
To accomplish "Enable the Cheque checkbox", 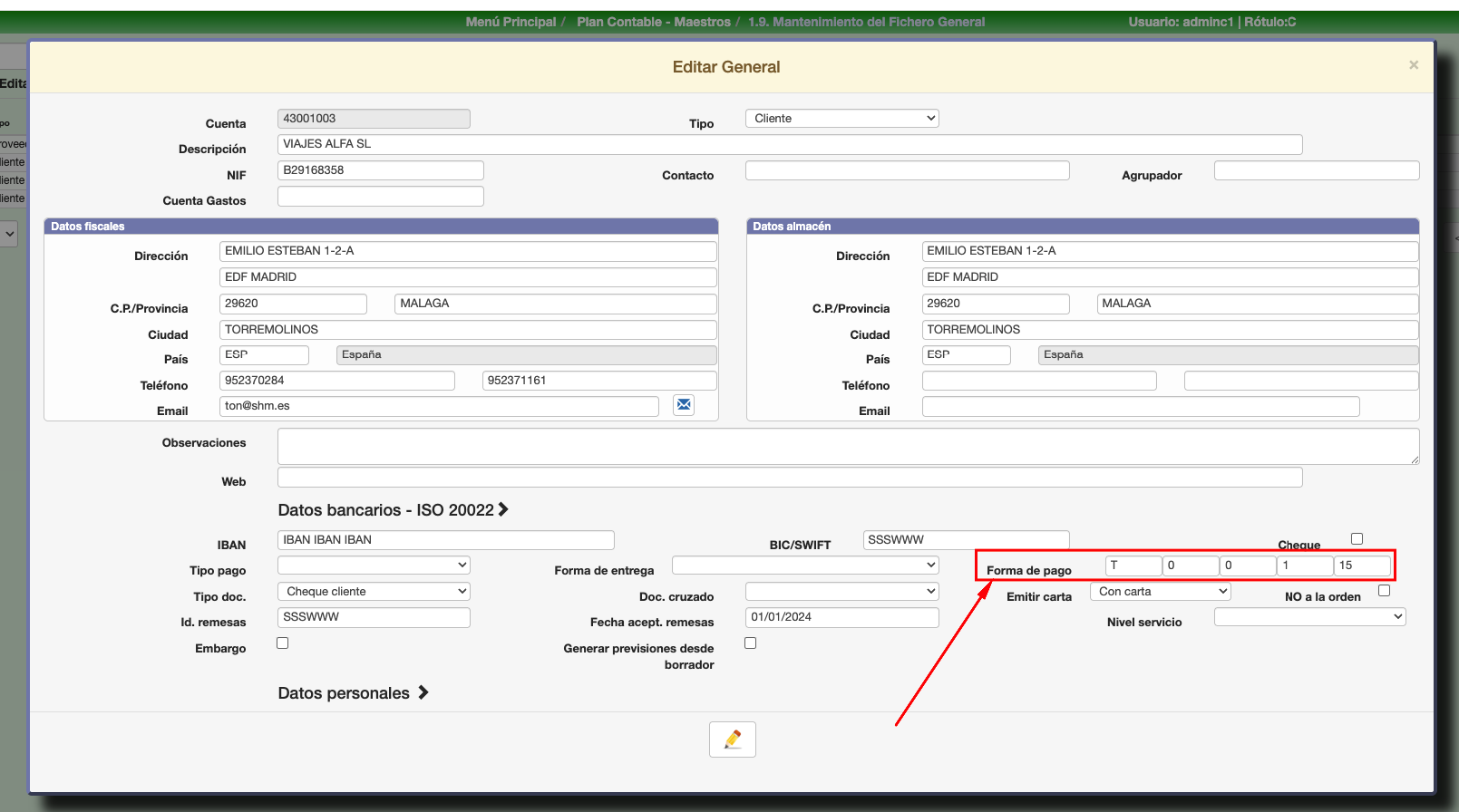I will point(1357,539).
